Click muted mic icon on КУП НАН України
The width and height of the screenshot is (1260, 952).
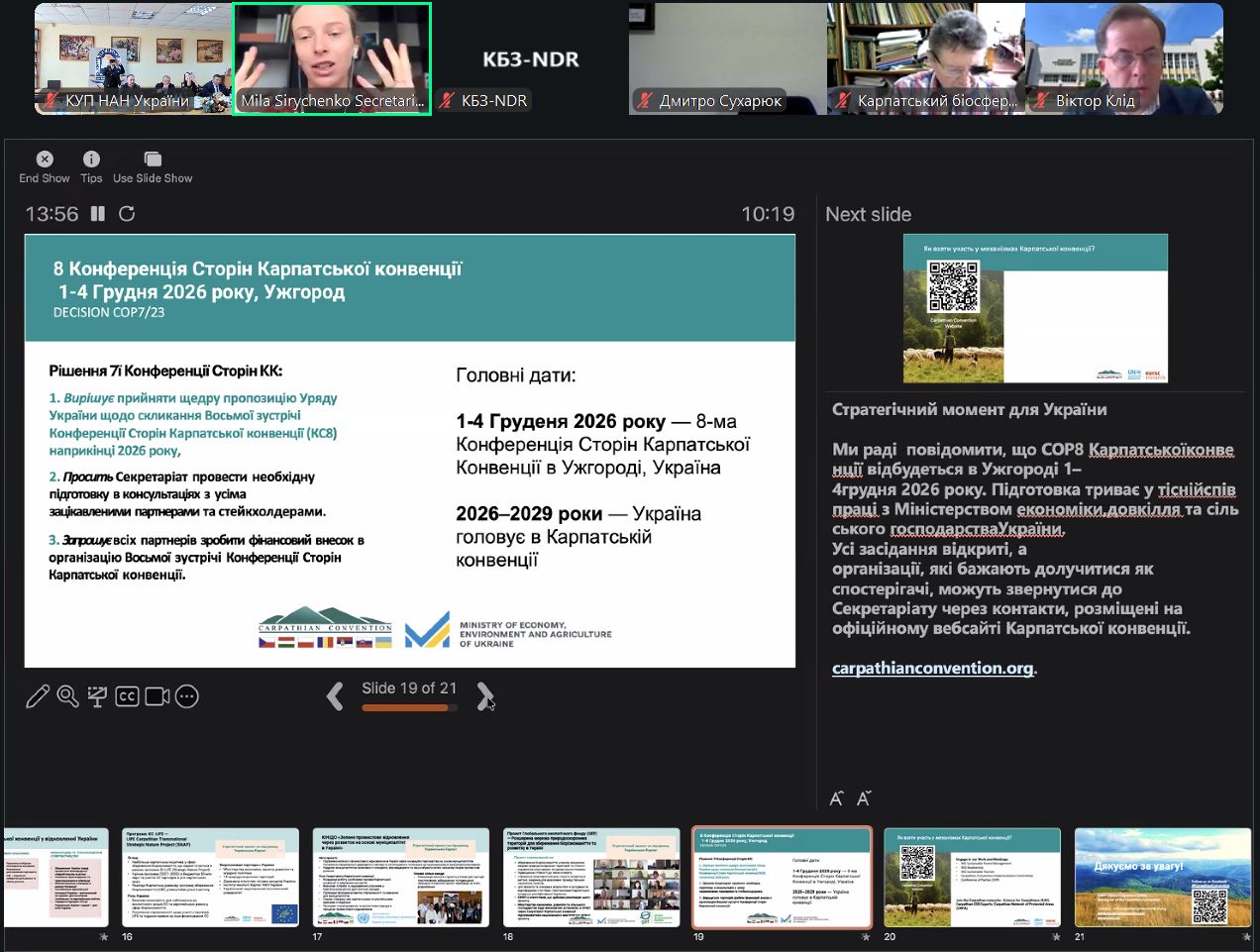(x=51, y=100)
